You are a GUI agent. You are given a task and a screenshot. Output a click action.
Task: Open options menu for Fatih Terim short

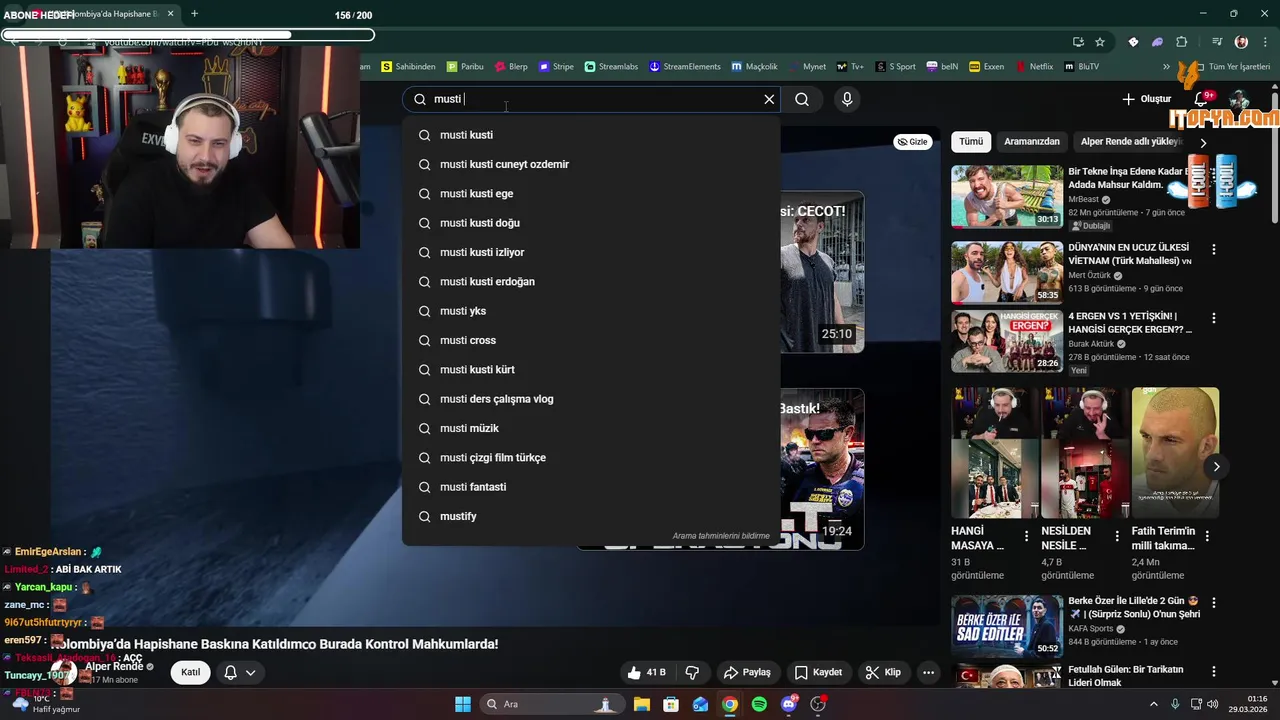click(x=1207, y=536)
